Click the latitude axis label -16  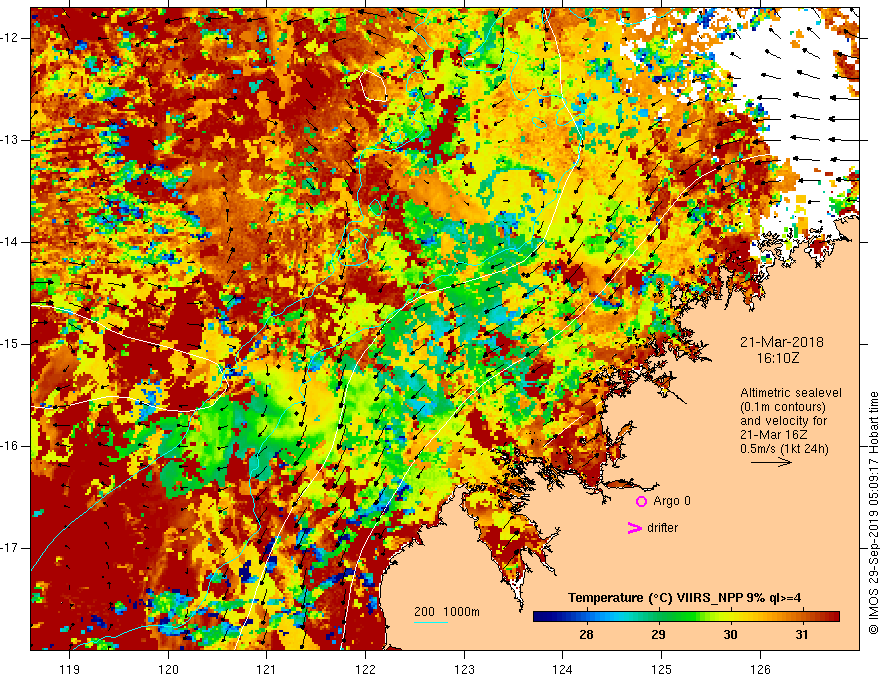tap(10, 446)
